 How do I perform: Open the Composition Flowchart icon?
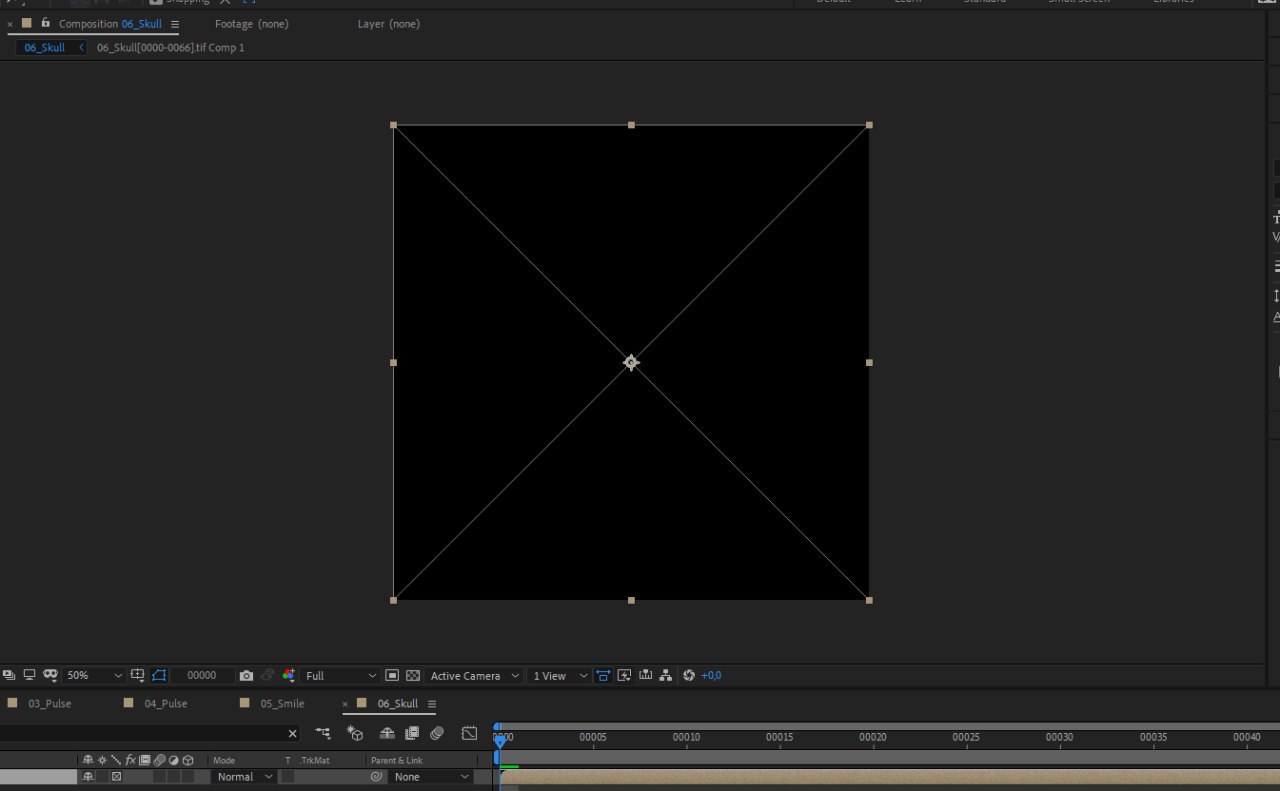pyautogui.click(x=666, y=676)
